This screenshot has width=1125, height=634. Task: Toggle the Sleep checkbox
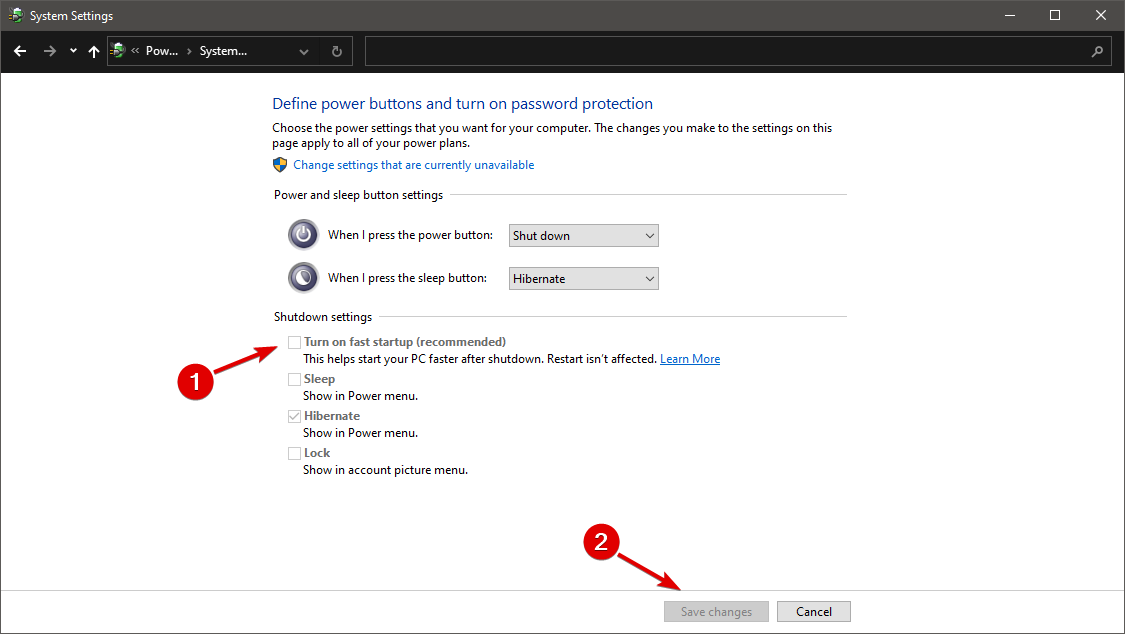[294, 379]
